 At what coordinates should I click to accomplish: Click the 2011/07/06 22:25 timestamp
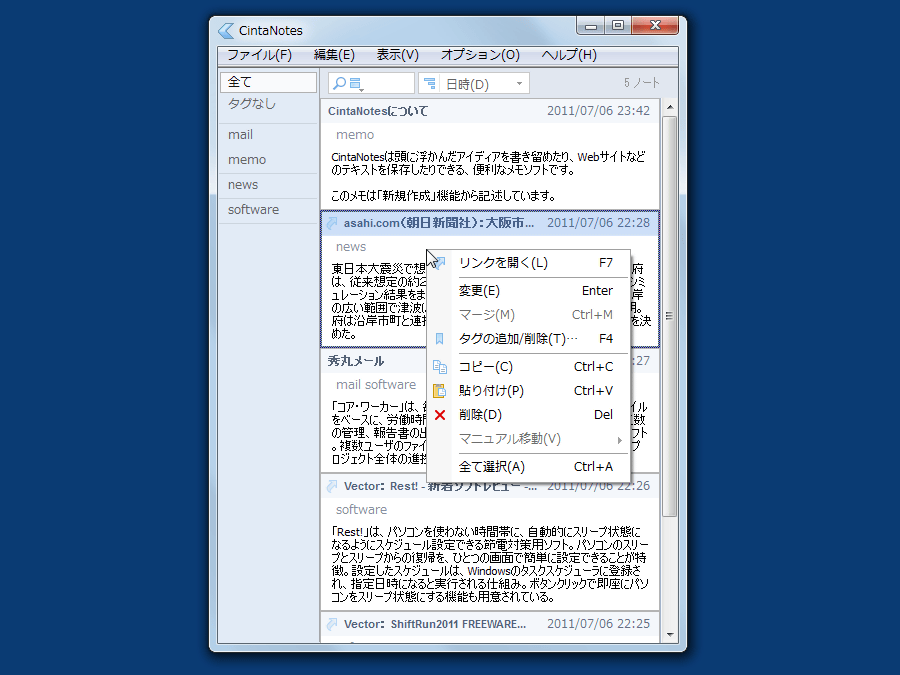click(x=598, y=623)
